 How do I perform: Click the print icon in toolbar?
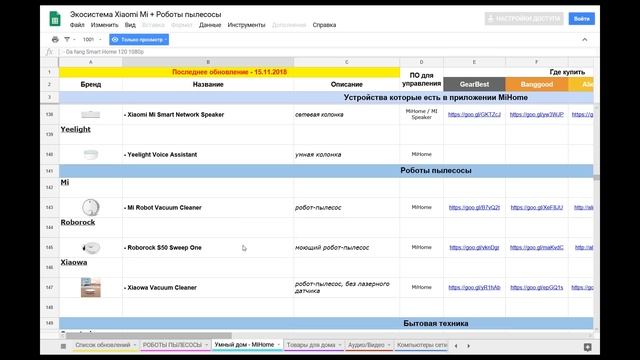pyautogui.click(x=55, y=40)
